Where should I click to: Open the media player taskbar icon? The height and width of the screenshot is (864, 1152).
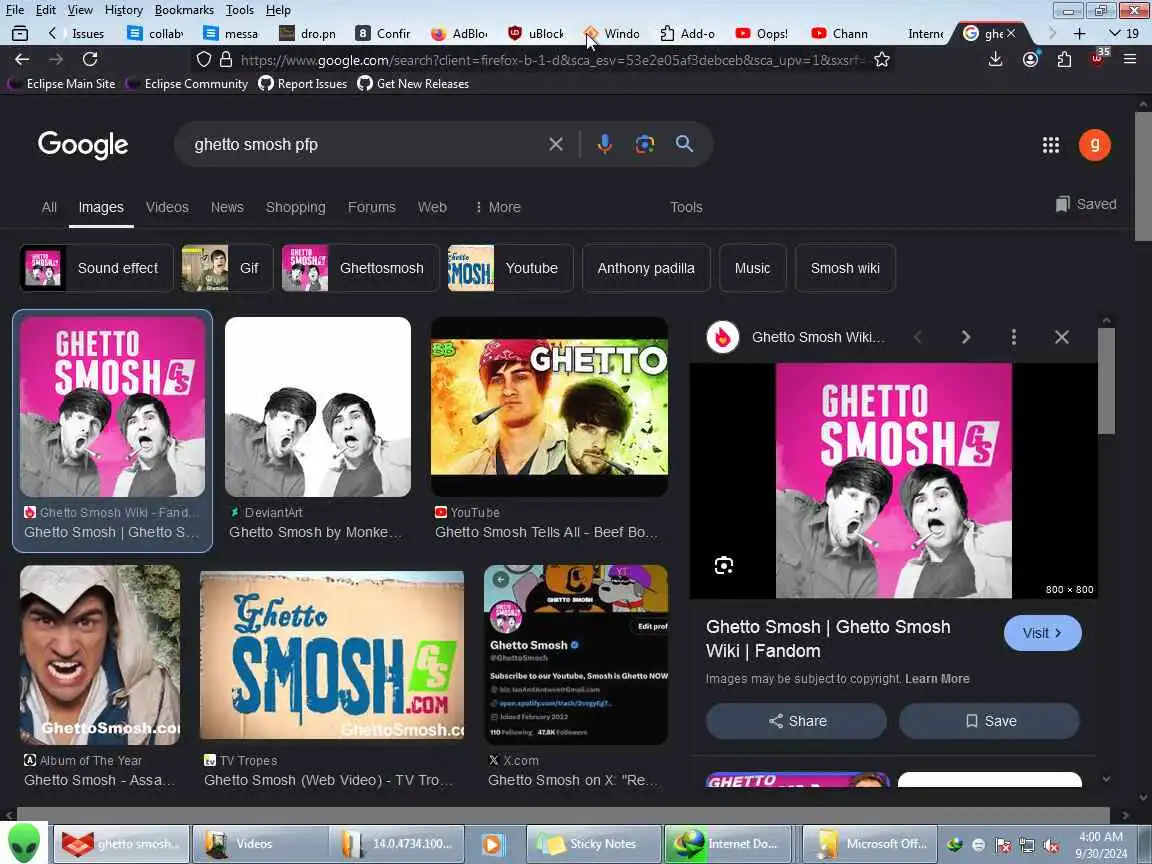[492, 844]
